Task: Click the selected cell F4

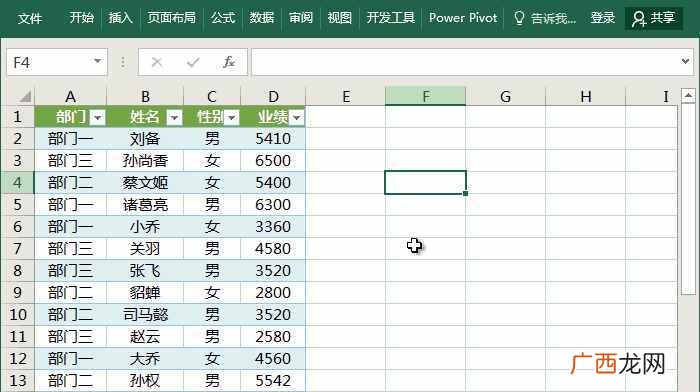Action: (x=425, y=183)
